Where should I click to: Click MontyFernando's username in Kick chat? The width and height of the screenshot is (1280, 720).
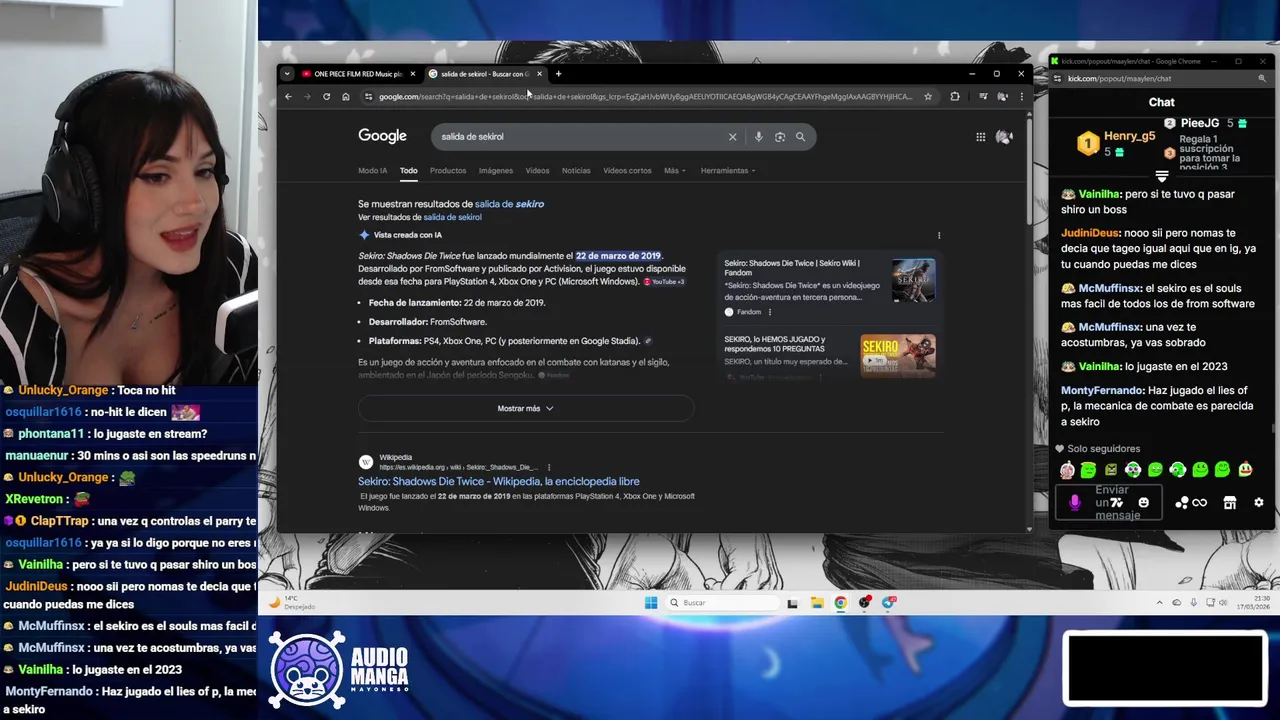pyautogui.click(x=1102, y=391)
